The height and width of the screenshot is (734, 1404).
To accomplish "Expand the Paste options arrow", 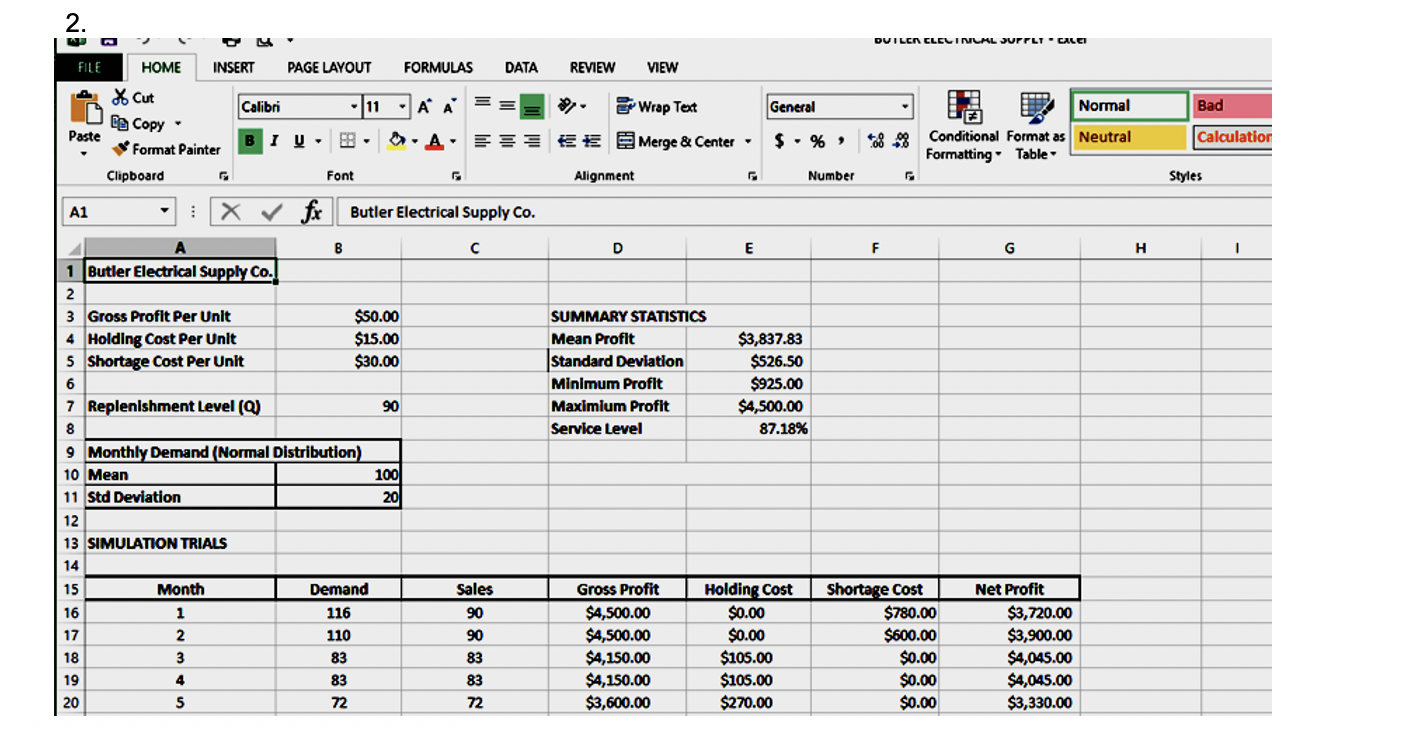I will (x=84, y=153).
